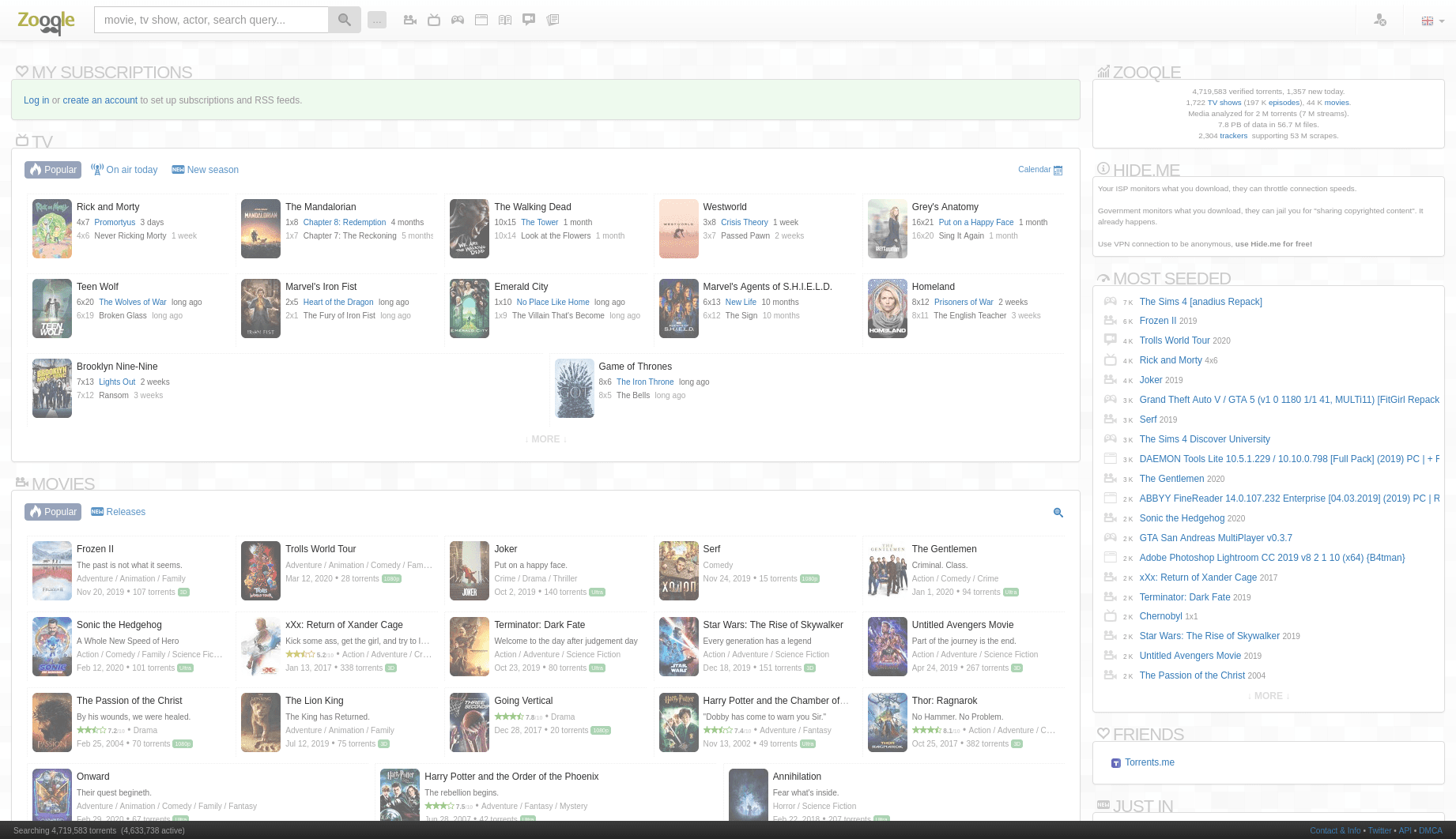The height and width of the screenshot is (839, 1456).
Task: Expand MORE under the TV shows list
Action: click(545, 439)
